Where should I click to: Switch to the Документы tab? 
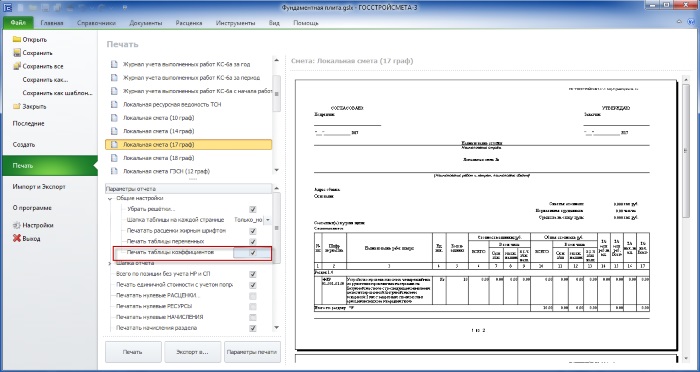tap(146, 23)
